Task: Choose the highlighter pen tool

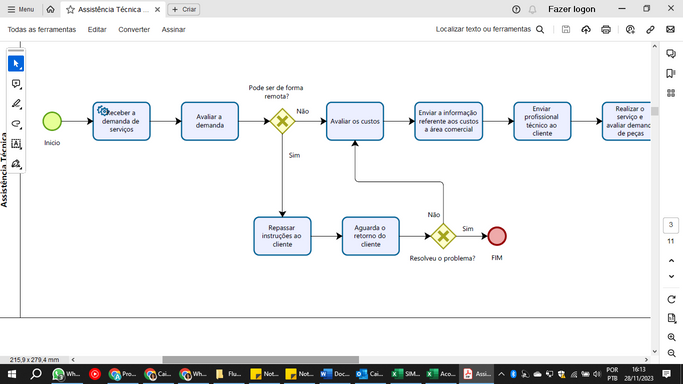Action: 16,104
